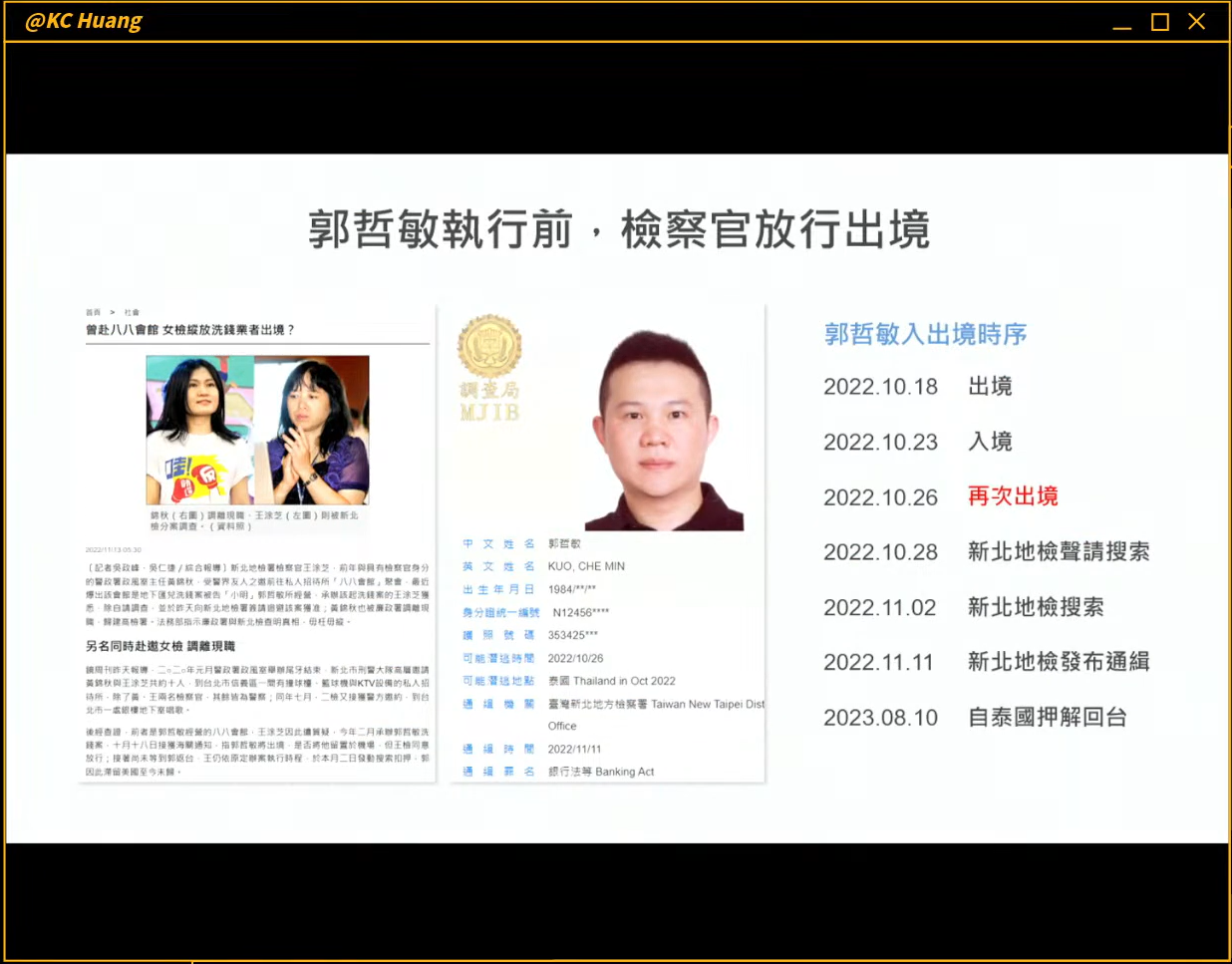Select right news photo with purple top

[313, 430]
